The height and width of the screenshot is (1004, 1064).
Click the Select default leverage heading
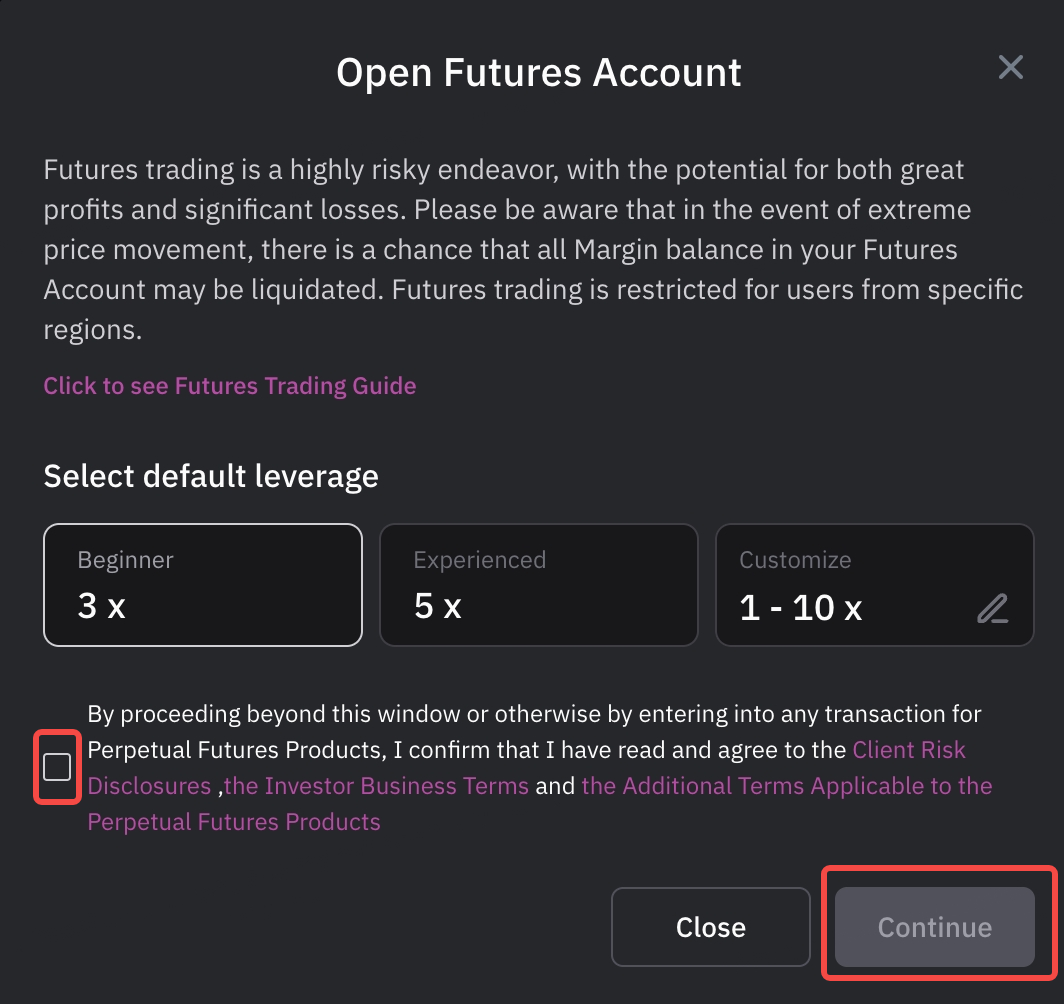pyautogui.click(x=211, y=475)
